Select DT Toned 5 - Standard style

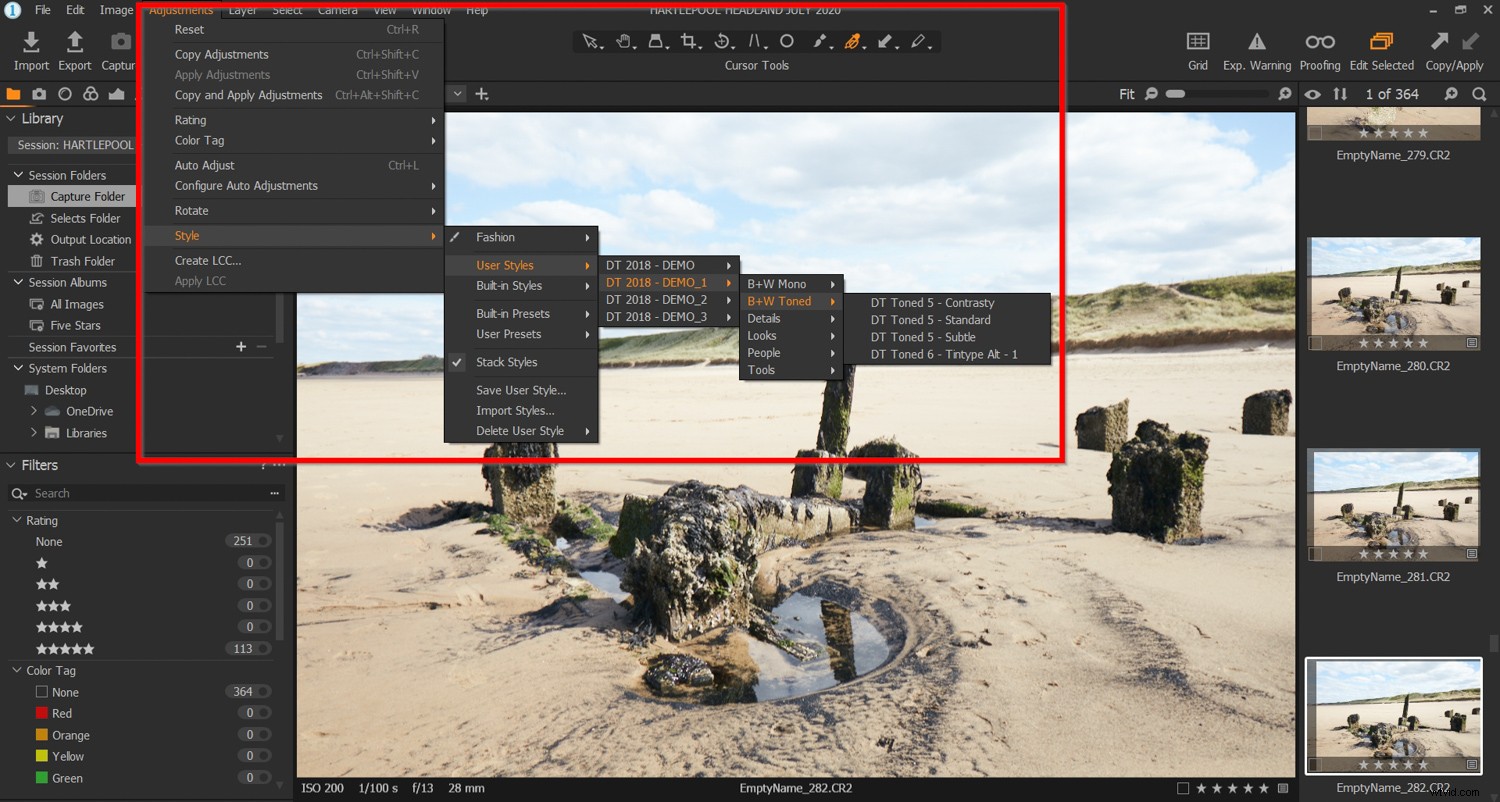click(x=931, y=320)
